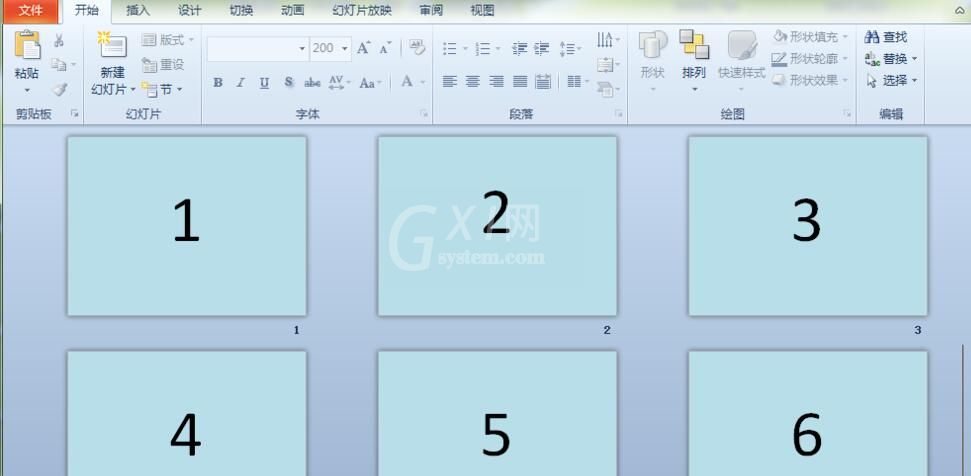Click the Convert to SmartArt icon
Screen dimensions: 971x476
(605, 90)
